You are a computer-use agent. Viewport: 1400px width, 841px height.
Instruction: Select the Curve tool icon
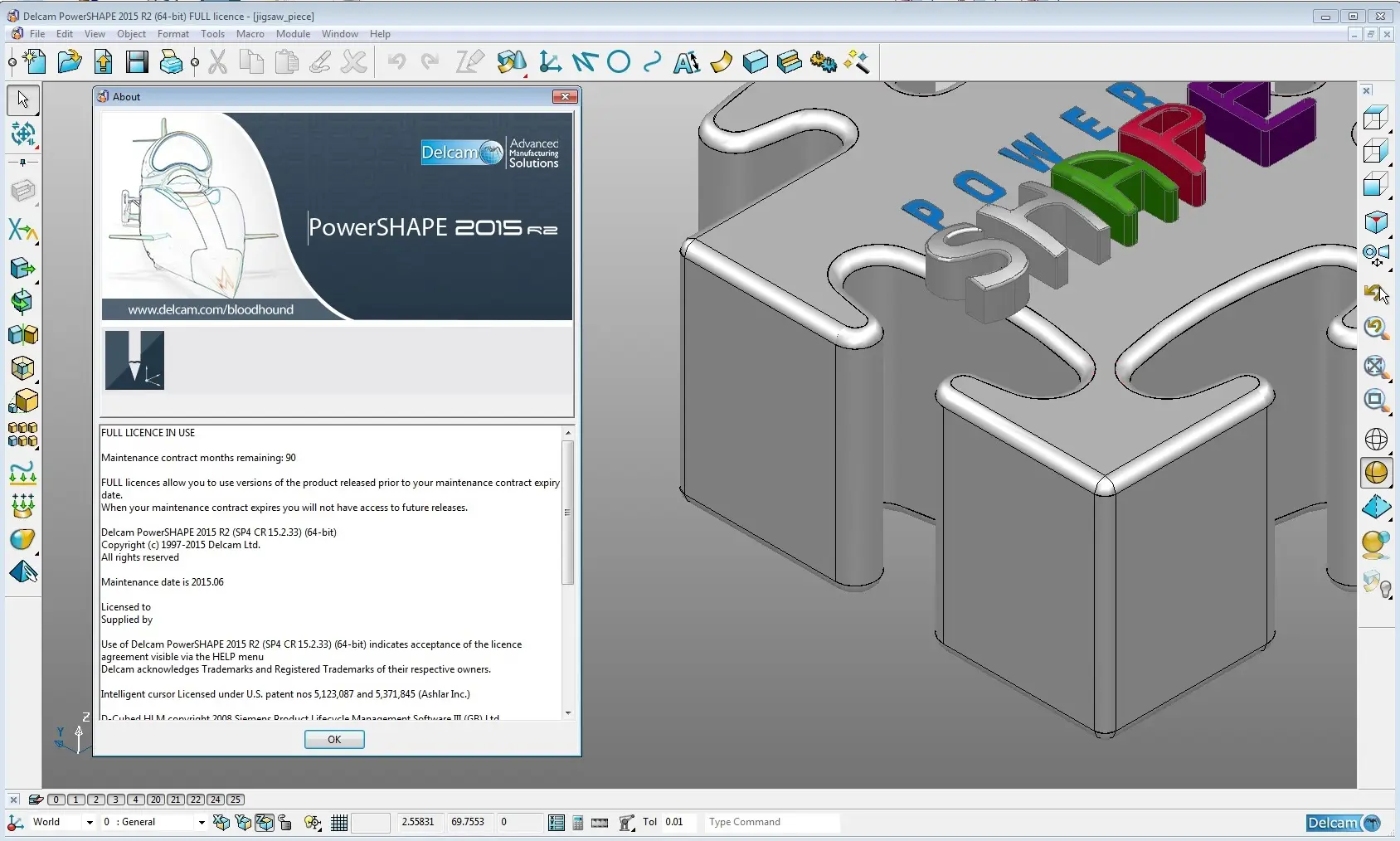[x=653, y=61]
